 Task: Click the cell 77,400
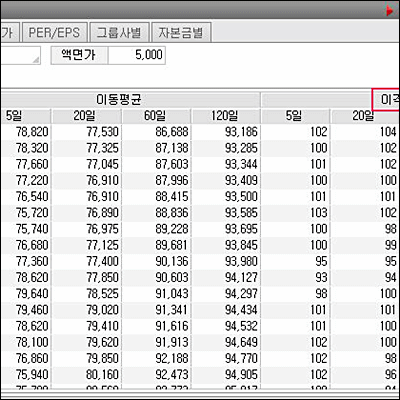coord(86,261)
